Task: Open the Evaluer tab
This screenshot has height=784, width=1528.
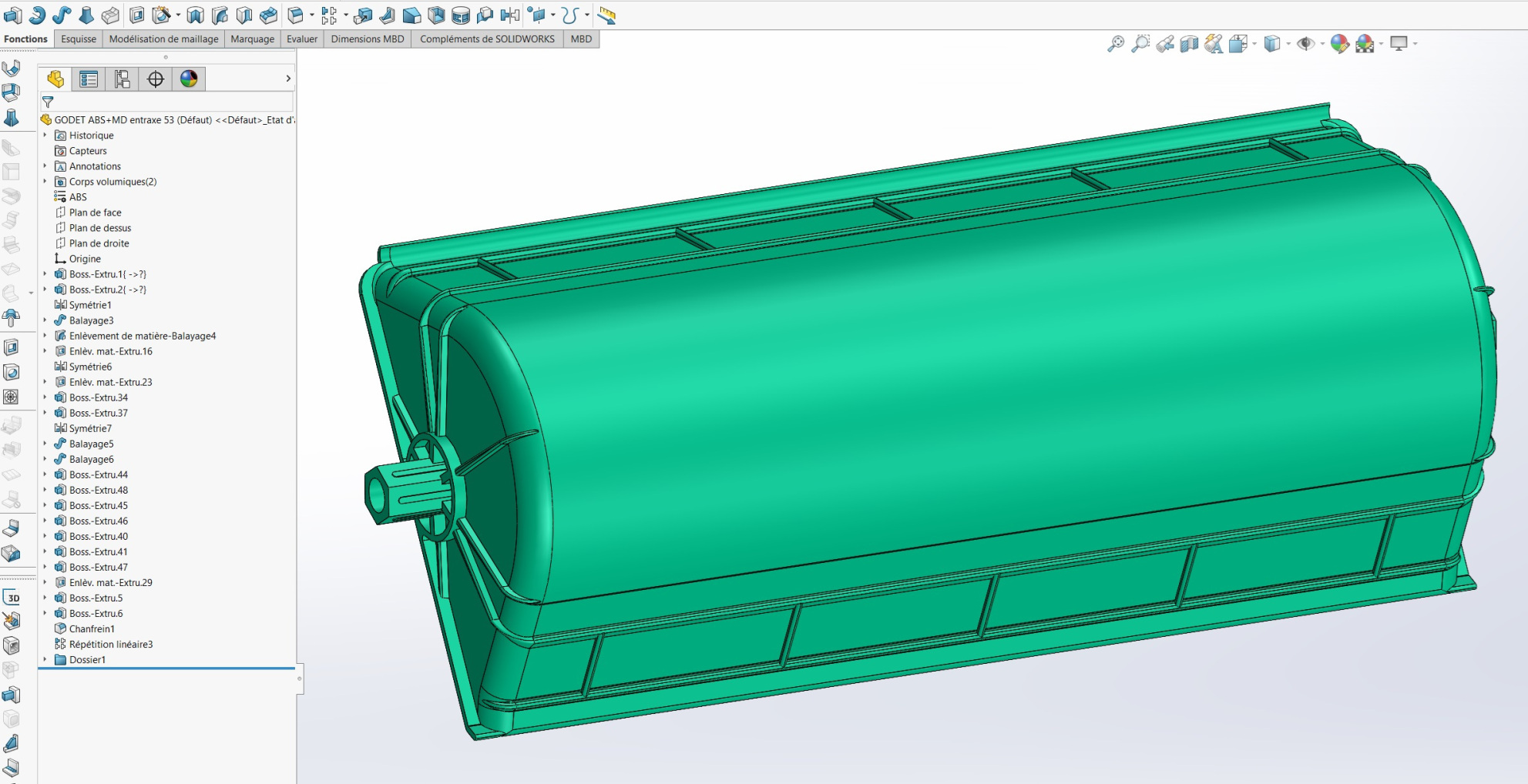Action: 301,39
